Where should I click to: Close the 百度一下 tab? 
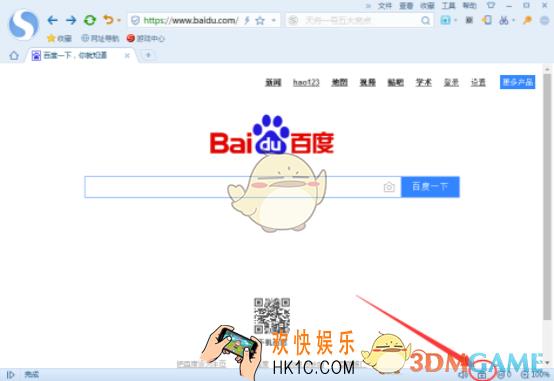tap(127, 55)
